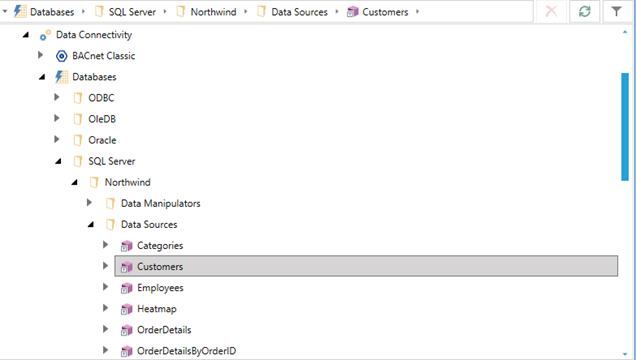Screen dimensions: 636x360
Task: Open the dropdown arrow after Customers breadcrumb
Action: coord(417,12)
